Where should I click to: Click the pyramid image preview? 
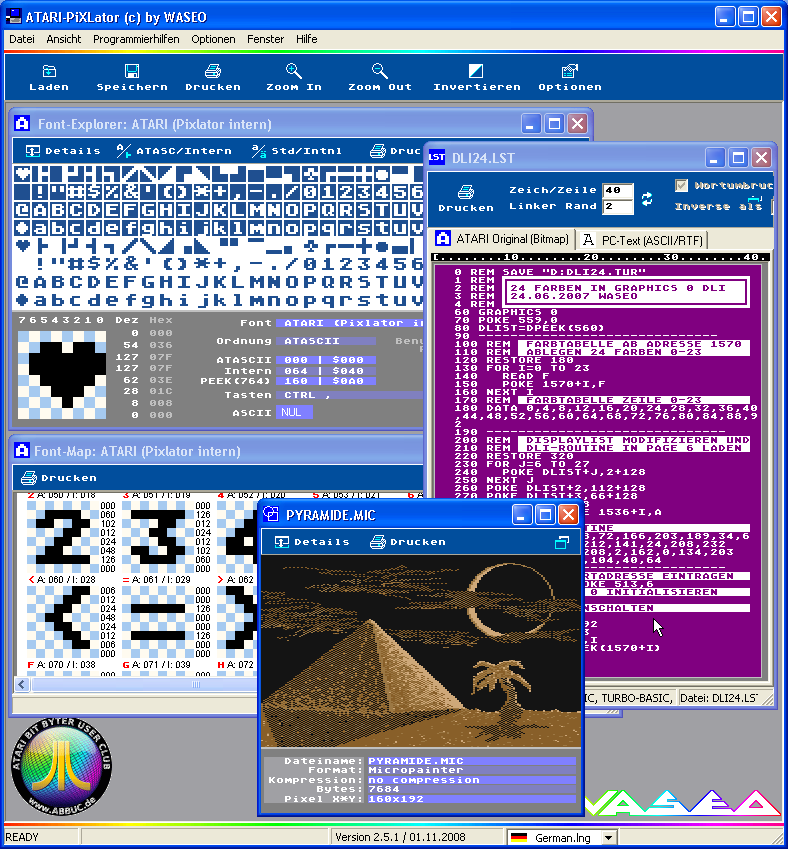coord(421,651)
